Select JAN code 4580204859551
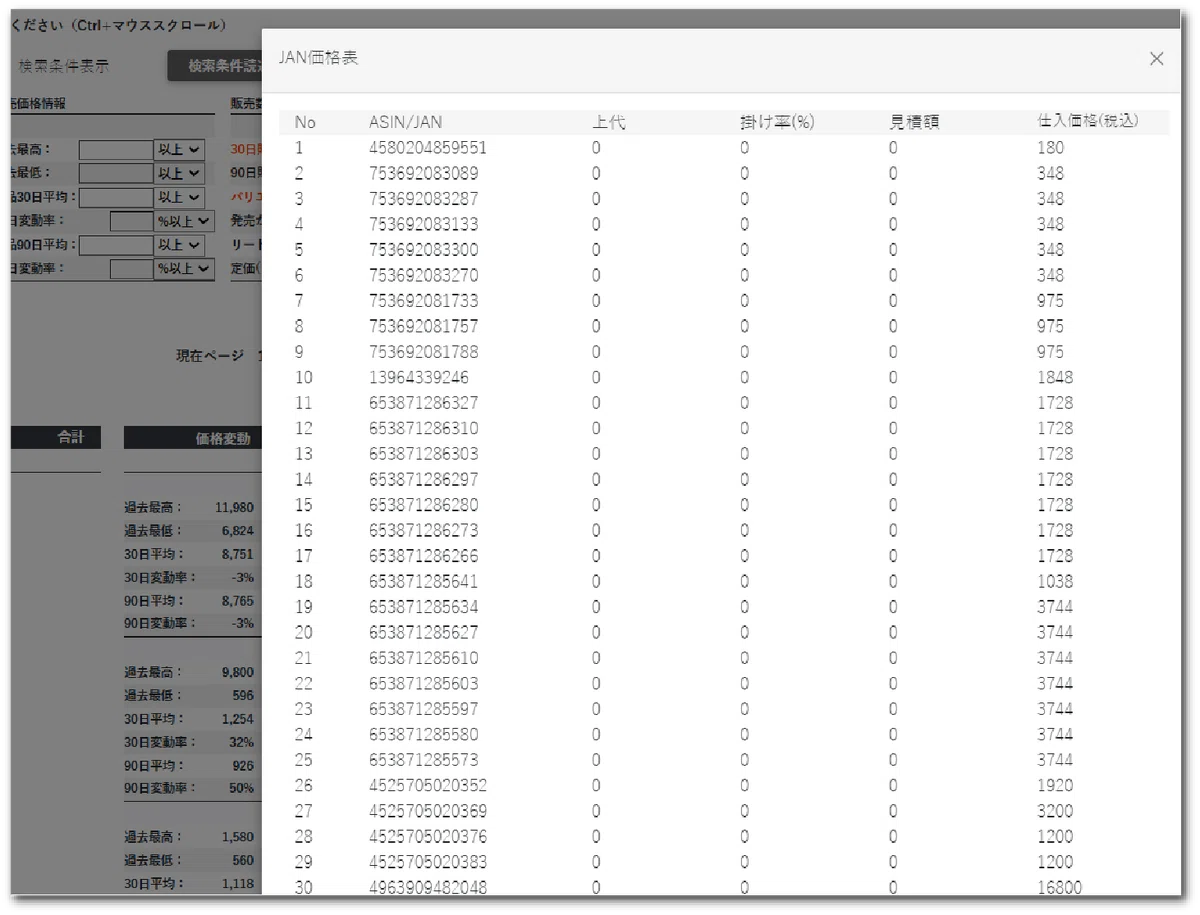 point(428,148)
